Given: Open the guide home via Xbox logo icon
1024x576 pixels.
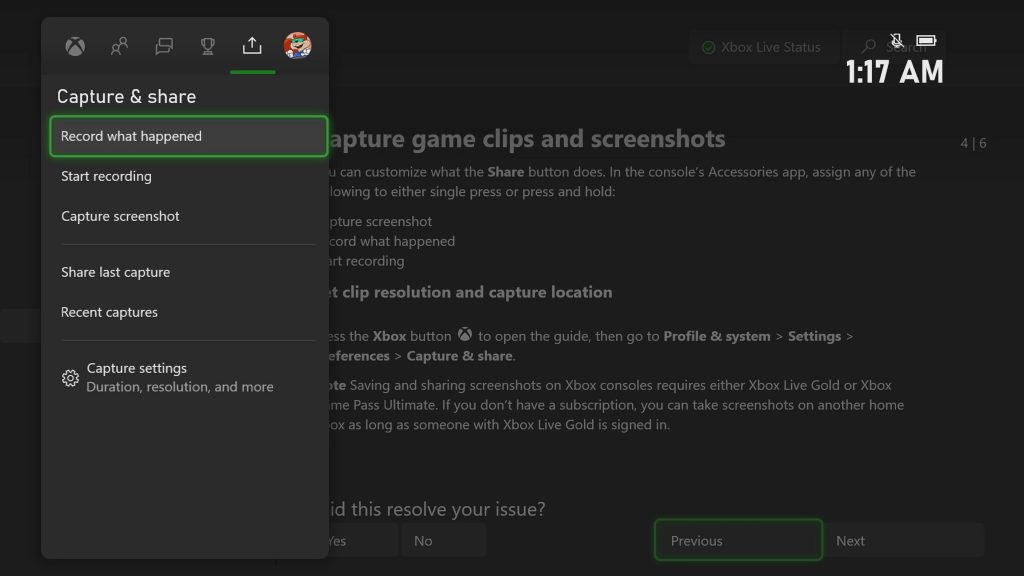Looking at the screenshot, I should pyautogui.click(x=74, y=46).
